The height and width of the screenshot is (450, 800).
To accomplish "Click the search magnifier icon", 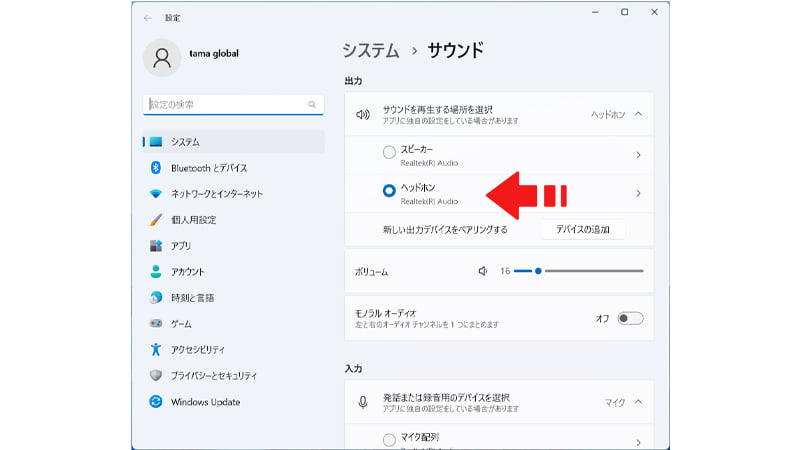I will coord(312,104).
